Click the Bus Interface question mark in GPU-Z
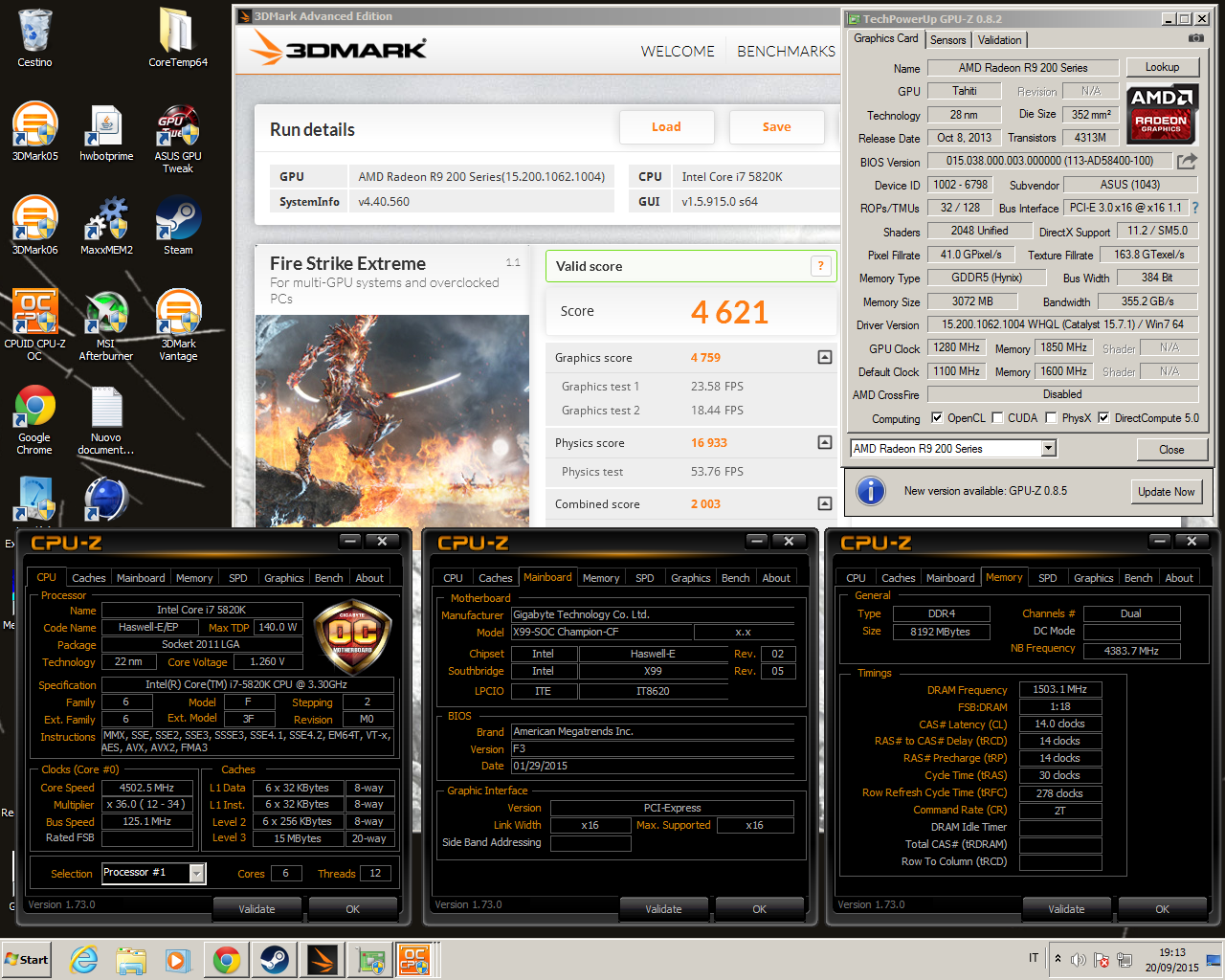The height and width of the screenshot is (980, 1225). pyautogui.click(x=1195, y=208)
